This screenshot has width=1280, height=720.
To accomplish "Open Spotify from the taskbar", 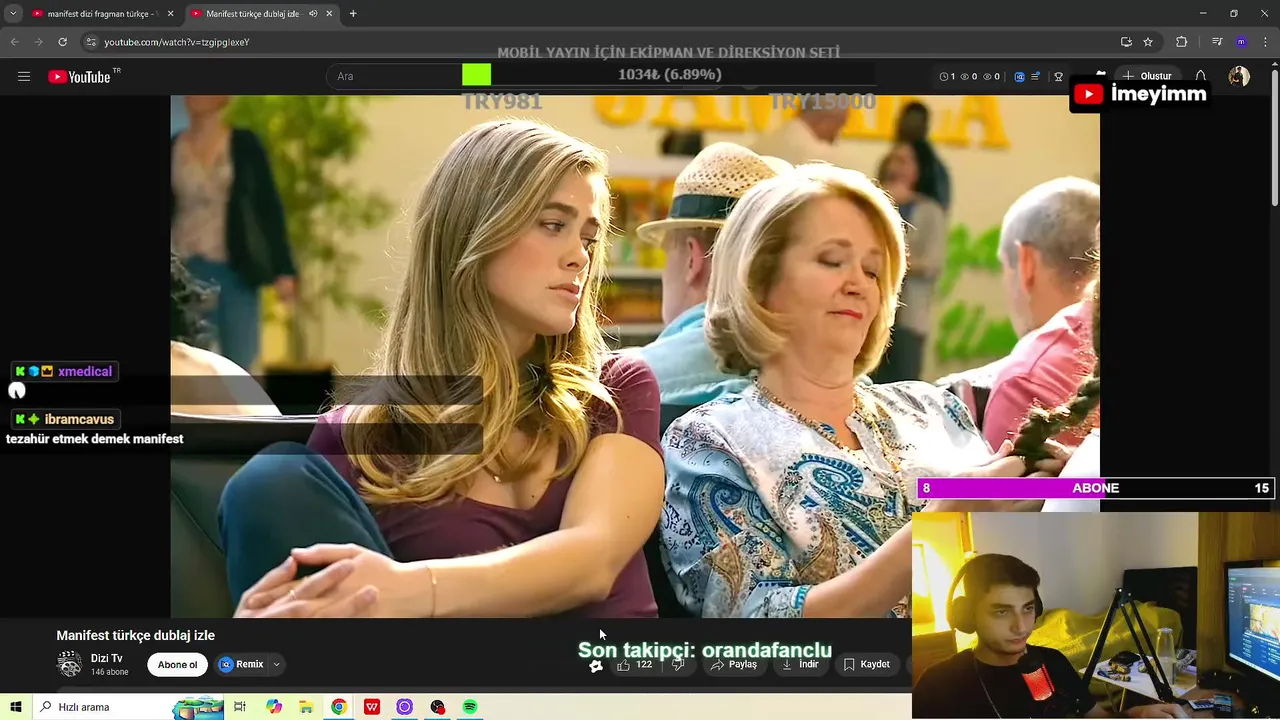I will pos(470,707).
